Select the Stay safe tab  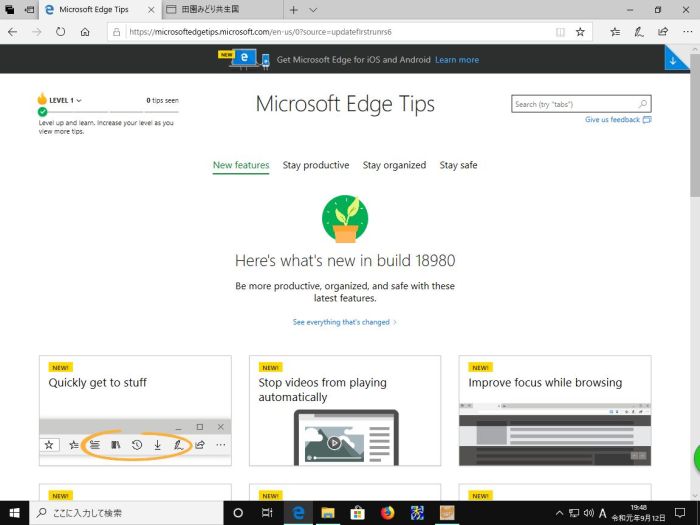coord(458,165)
